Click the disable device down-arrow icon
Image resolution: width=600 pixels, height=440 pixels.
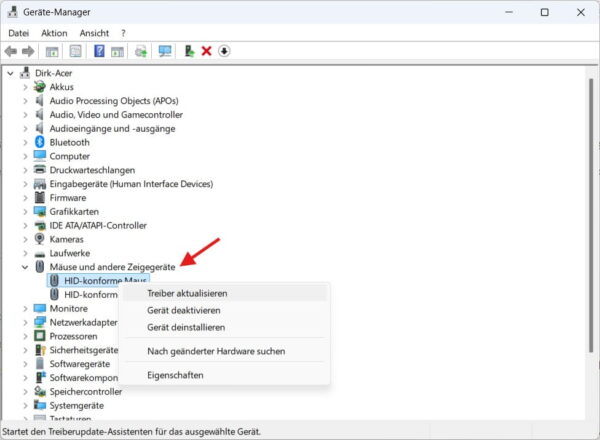pos(224,51)
